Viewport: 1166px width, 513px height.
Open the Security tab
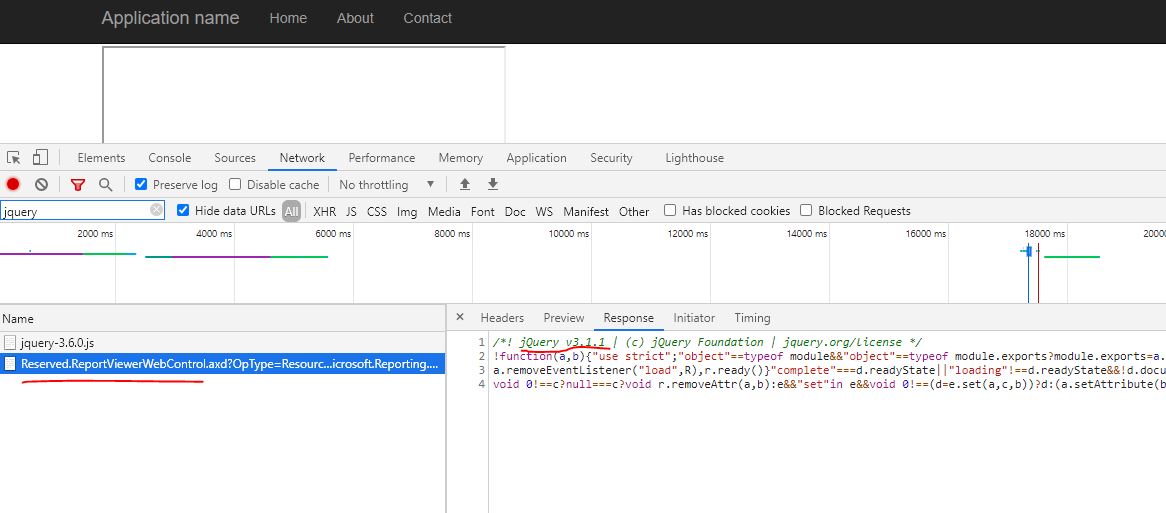pyautogui.click(x=611, y=158)
